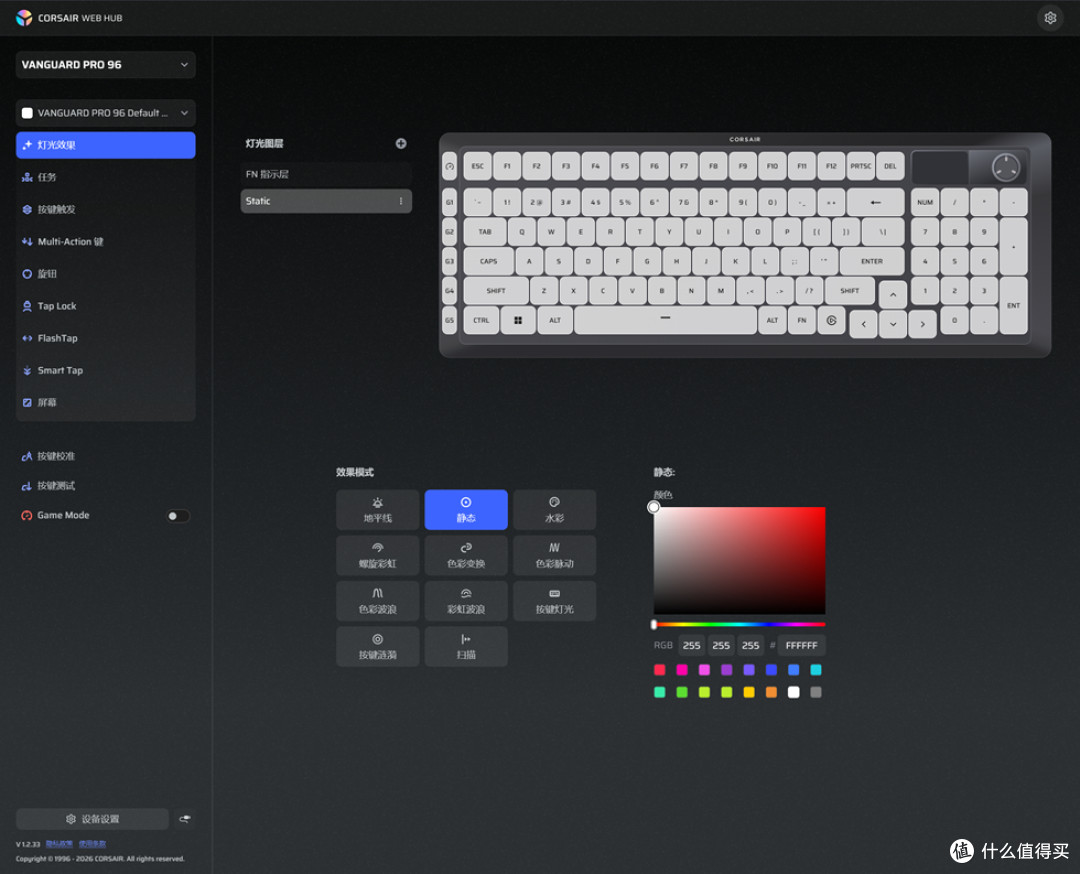Open settings gear in top-right corner
Screen dimensions: 1080x874
point(1050,18)
